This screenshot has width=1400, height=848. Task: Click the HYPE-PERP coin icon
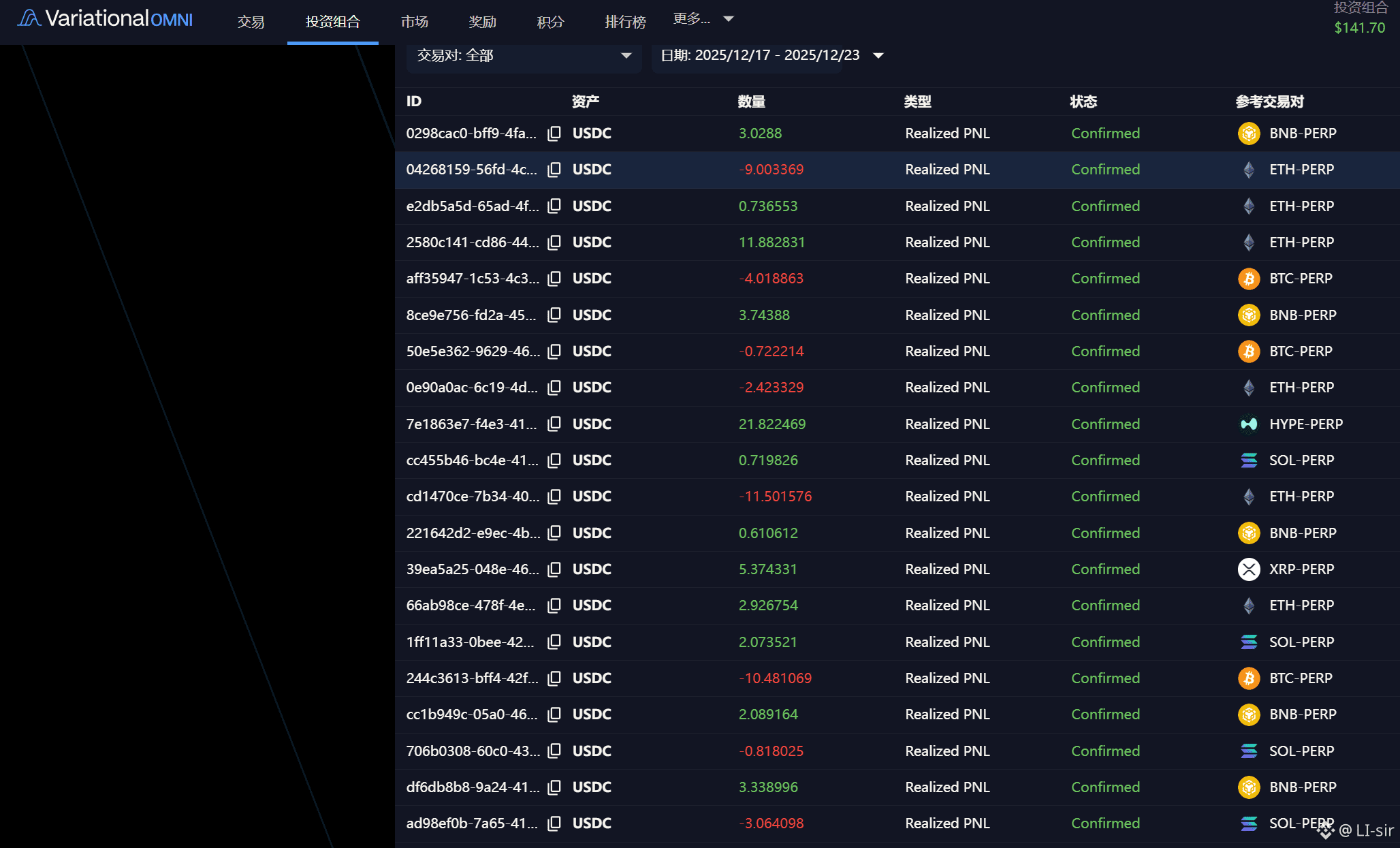click(1249, 424)
